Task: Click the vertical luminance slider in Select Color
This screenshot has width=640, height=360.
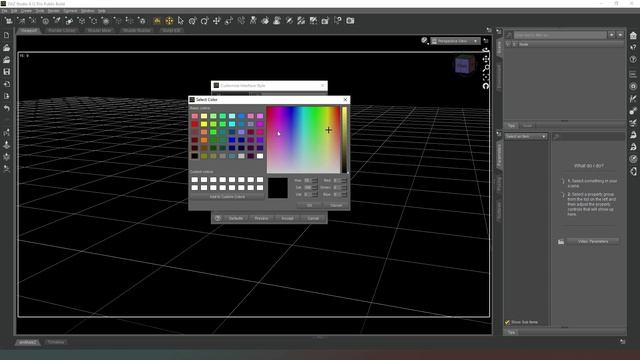Action: tap(344, 140)
